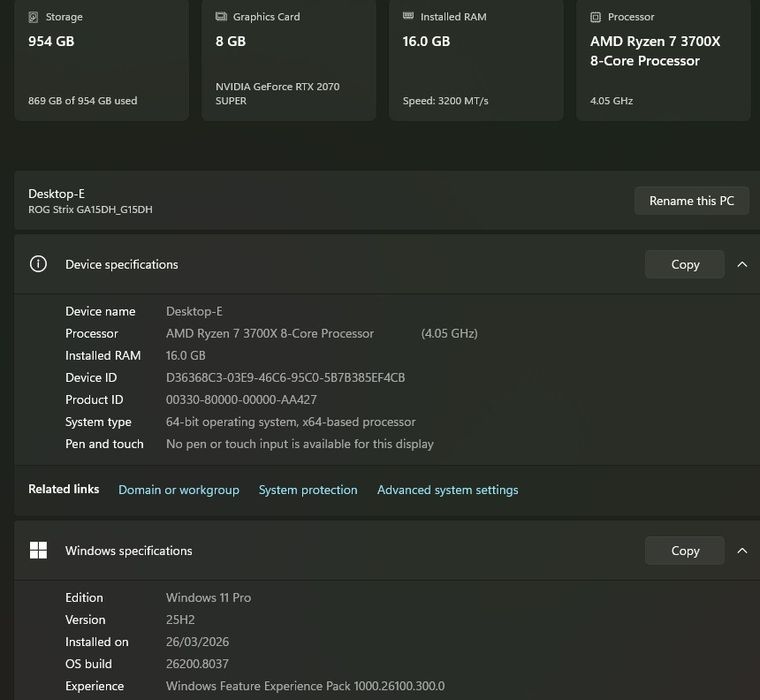Open the AMD Ryzen 7 3700X processor card heading
Screen dimensions: 760x700
655,51
